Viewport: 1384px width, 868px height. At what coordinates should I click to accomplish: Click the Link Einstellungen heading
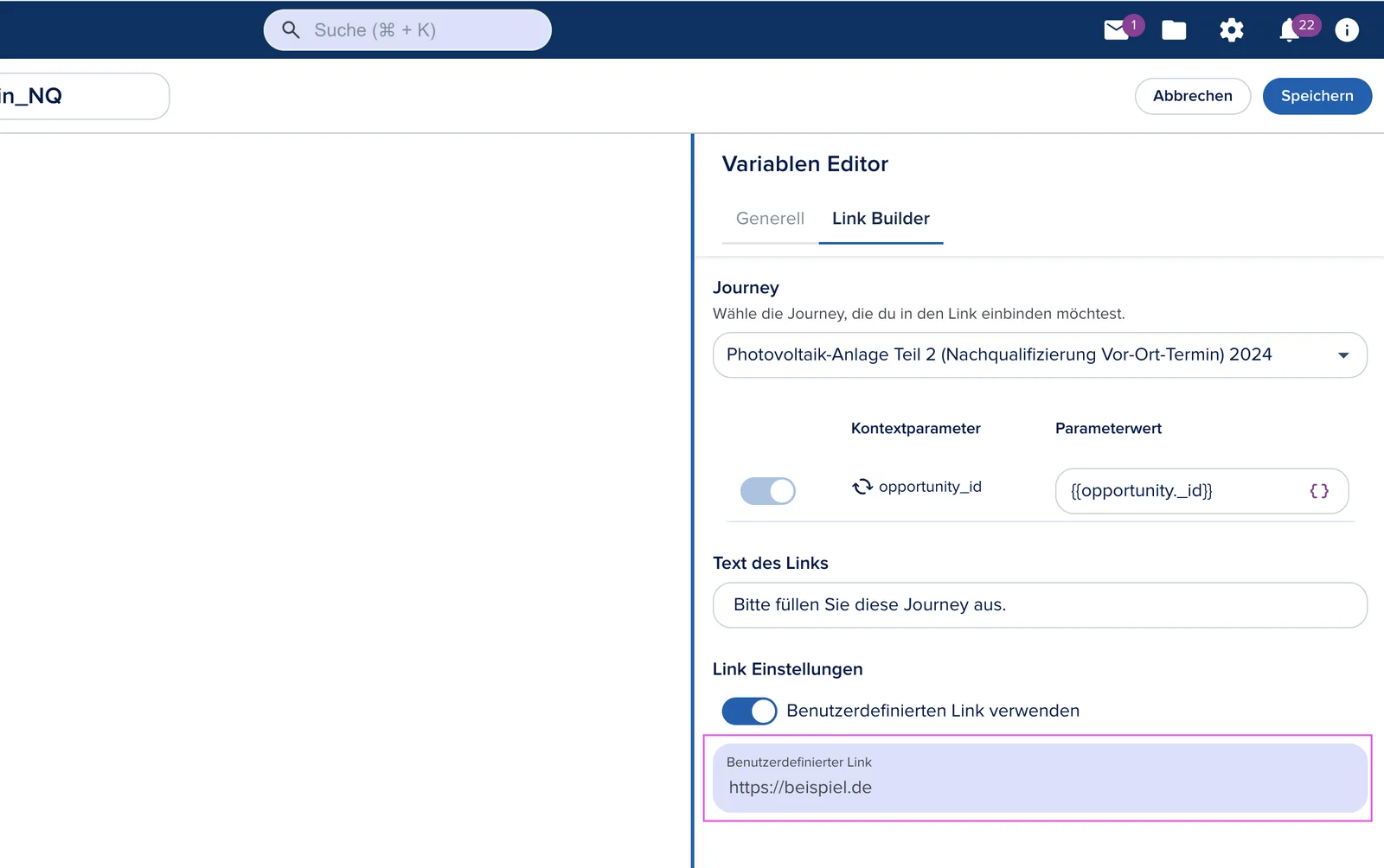pos(788,669)
